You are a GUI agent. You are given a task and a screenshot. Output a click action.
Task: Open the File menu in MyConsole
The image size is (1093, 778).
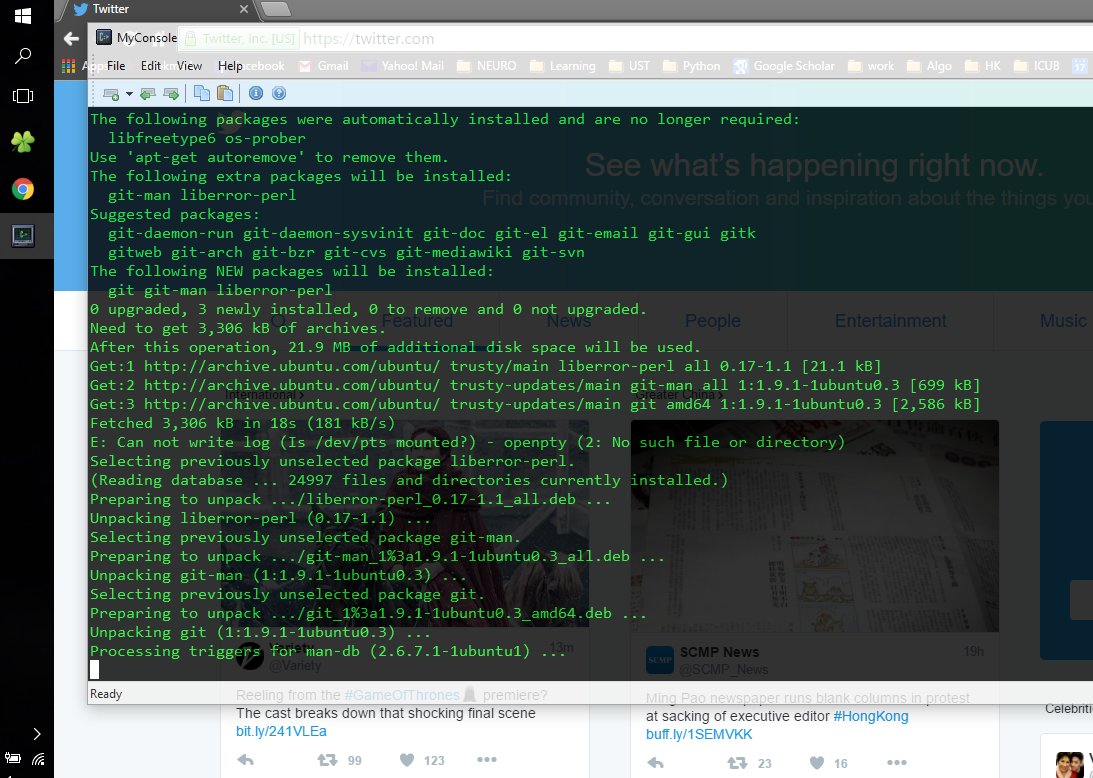point(116,66)
